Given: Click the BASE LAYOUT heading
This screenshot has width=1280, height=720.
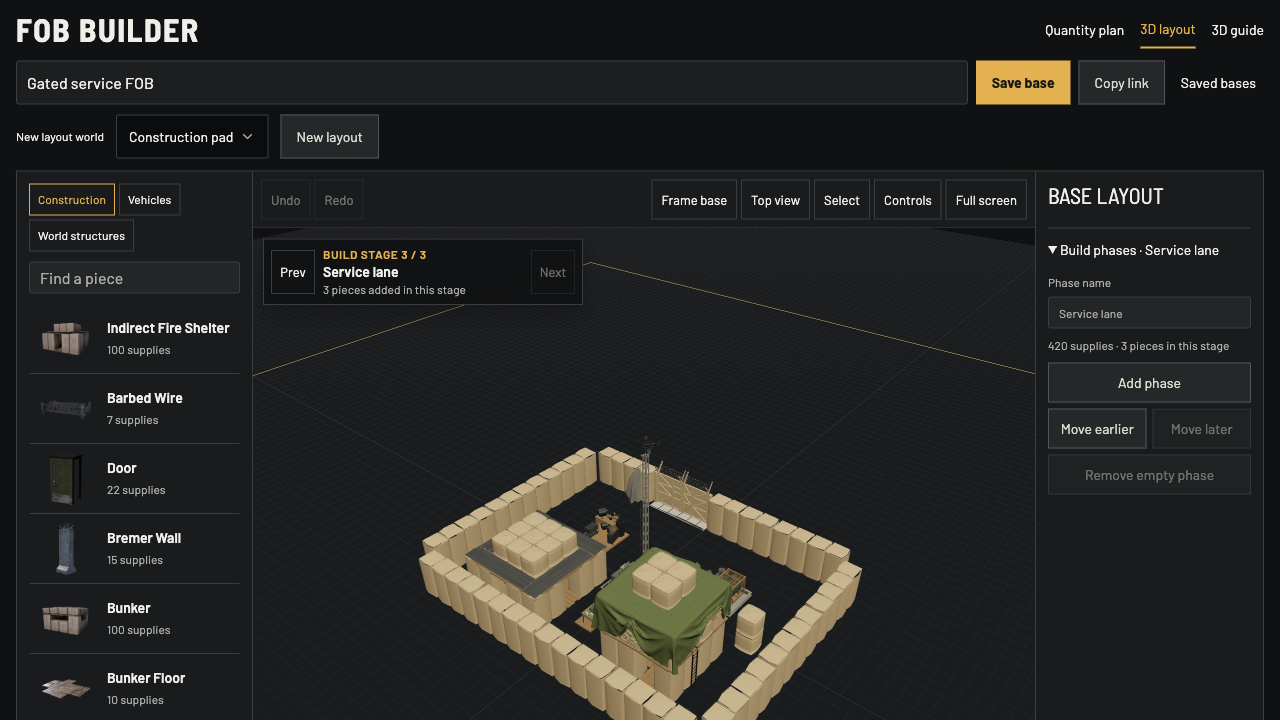Looking at the screenshot, I should [1105, 197].
